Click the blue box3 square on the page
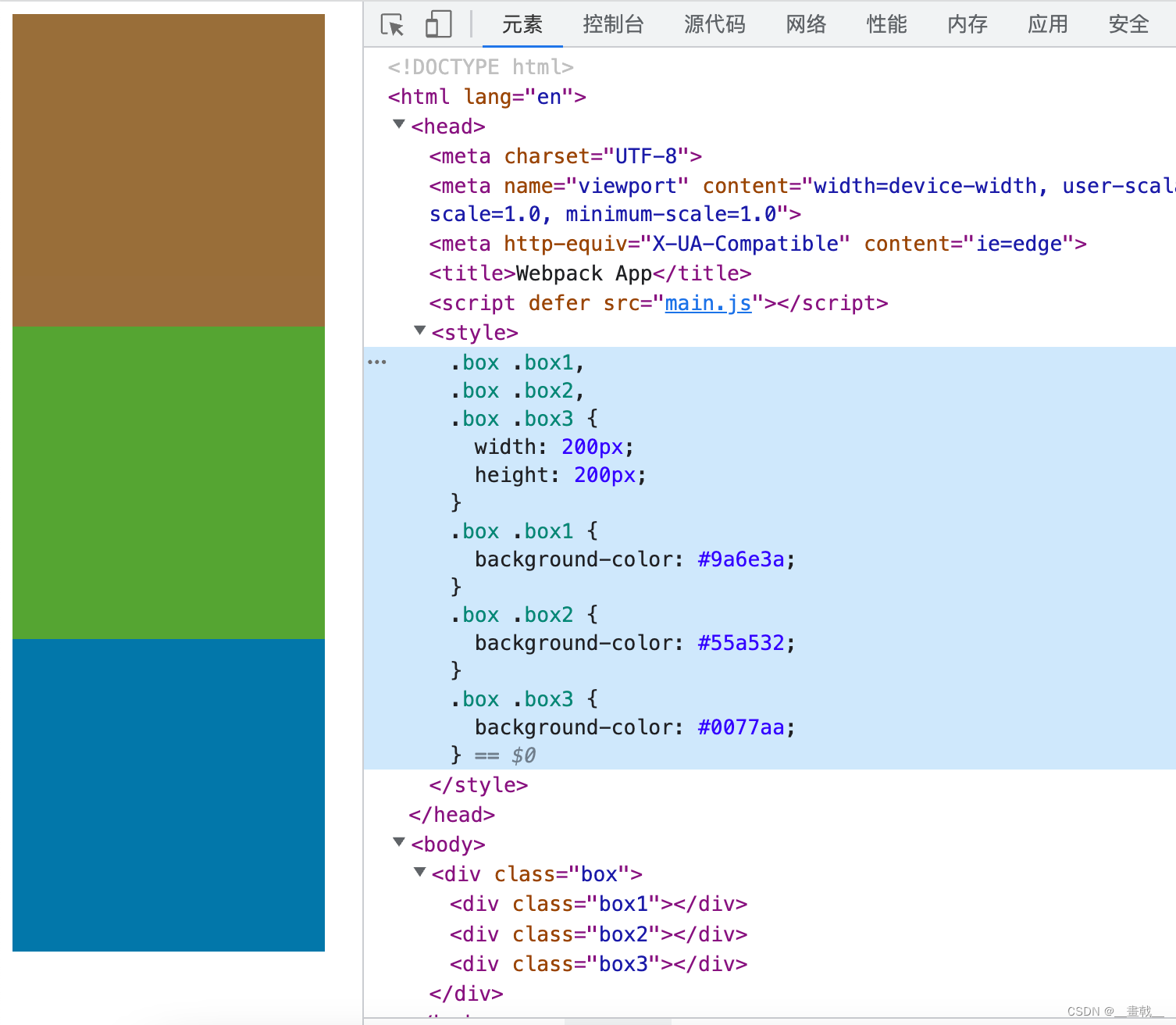 [x=169, y=795]
